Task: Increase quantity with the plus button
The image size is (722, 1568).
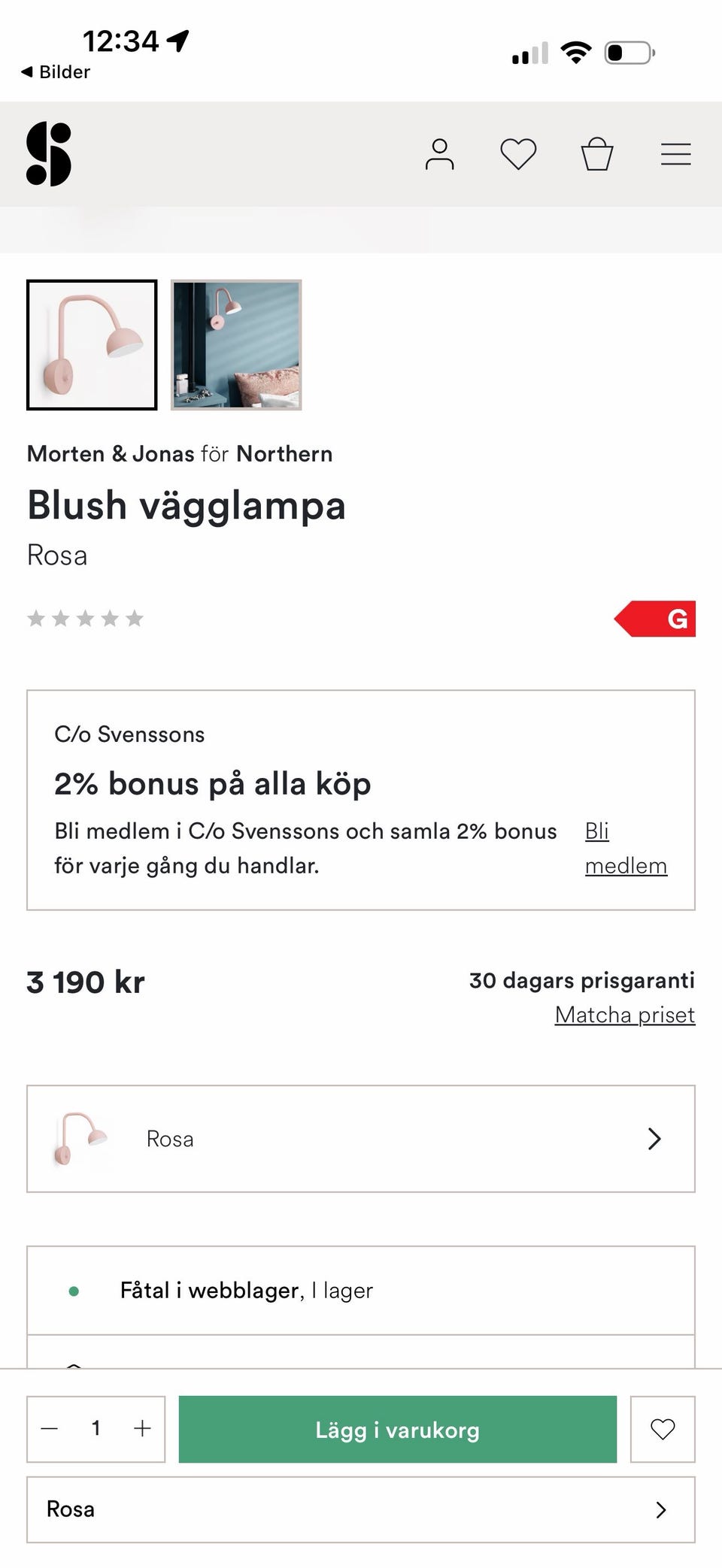Action: (142, 1428)
